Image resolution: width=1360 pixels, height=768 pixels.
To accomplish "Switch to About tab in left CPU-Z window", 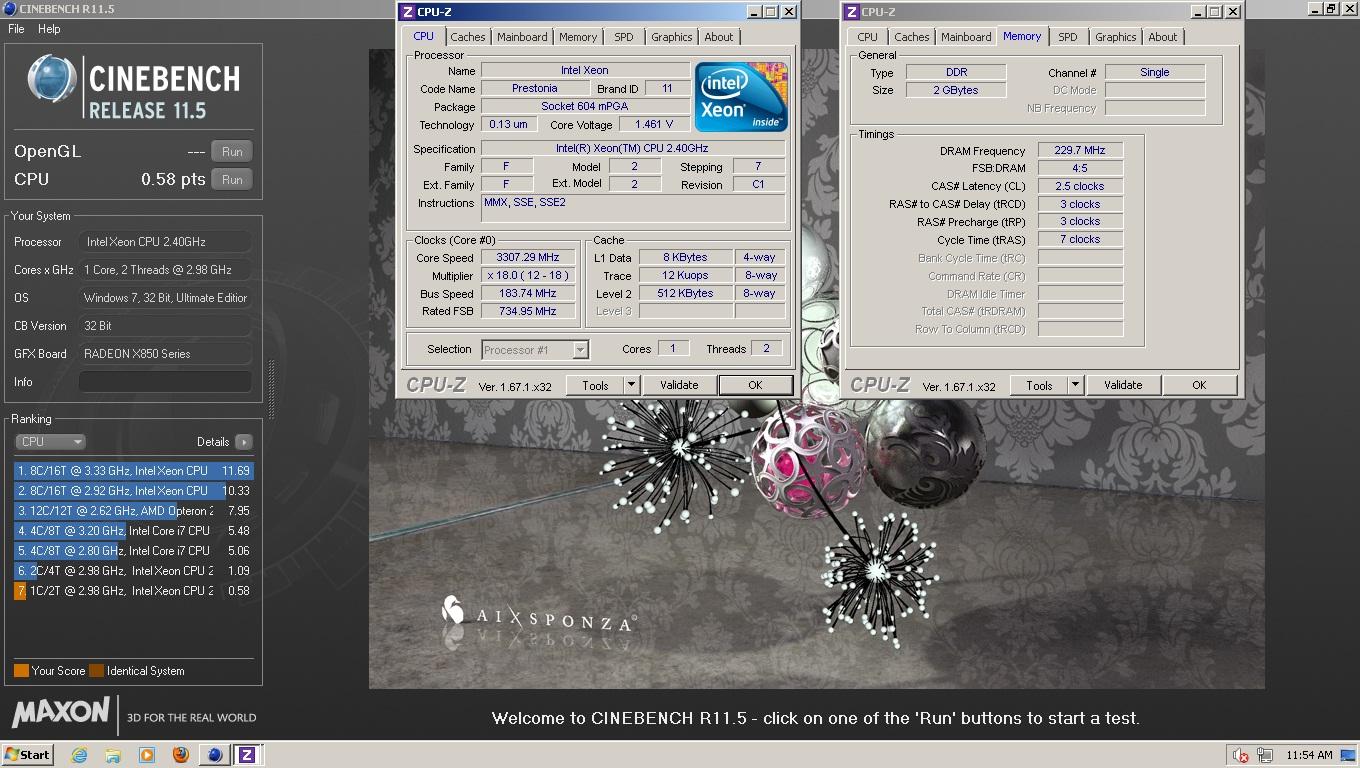I will (x=719, y=37).
